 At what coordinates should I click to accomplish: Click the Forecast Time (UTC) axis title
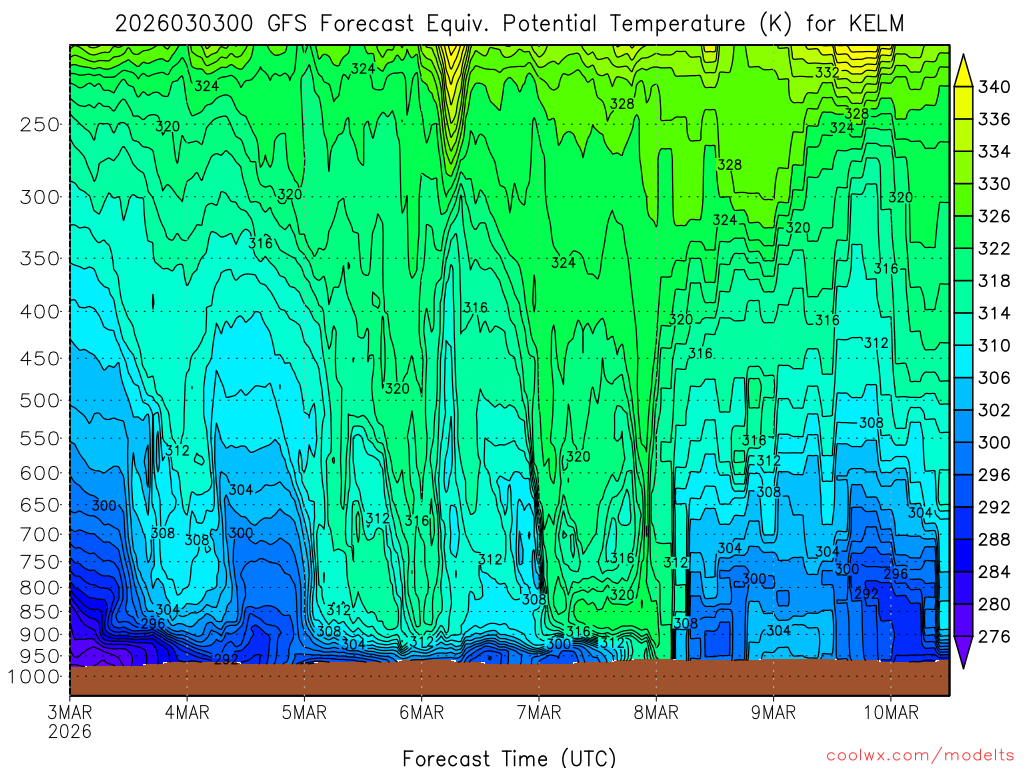click(509, 758)
